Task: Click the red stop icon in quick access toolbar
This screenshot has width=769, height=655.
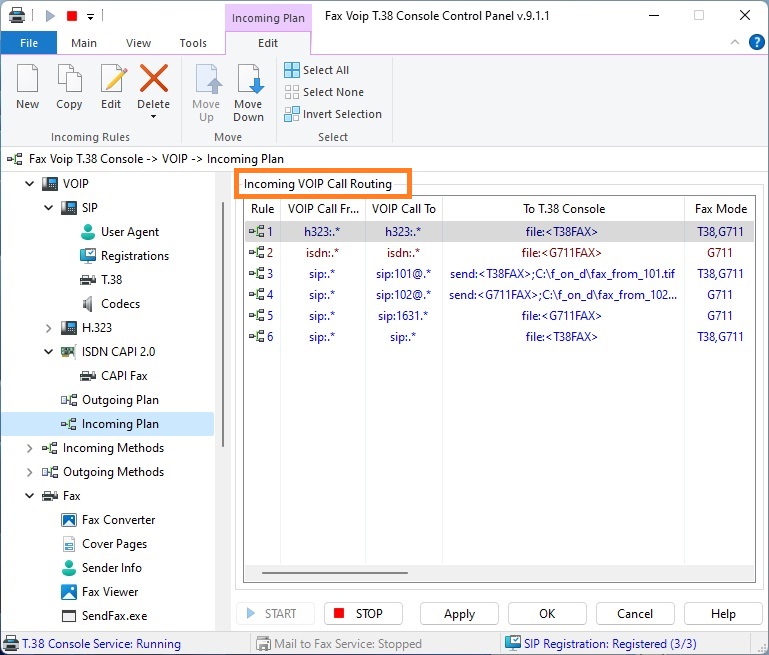Action: pos(72,16)
